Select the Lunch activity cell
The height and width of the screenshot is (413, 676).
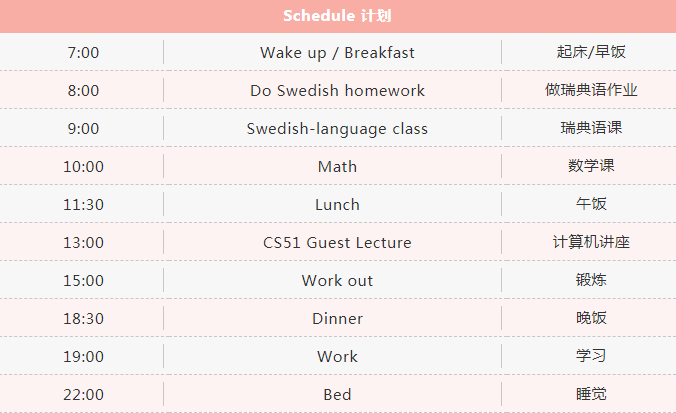(337, 205)
